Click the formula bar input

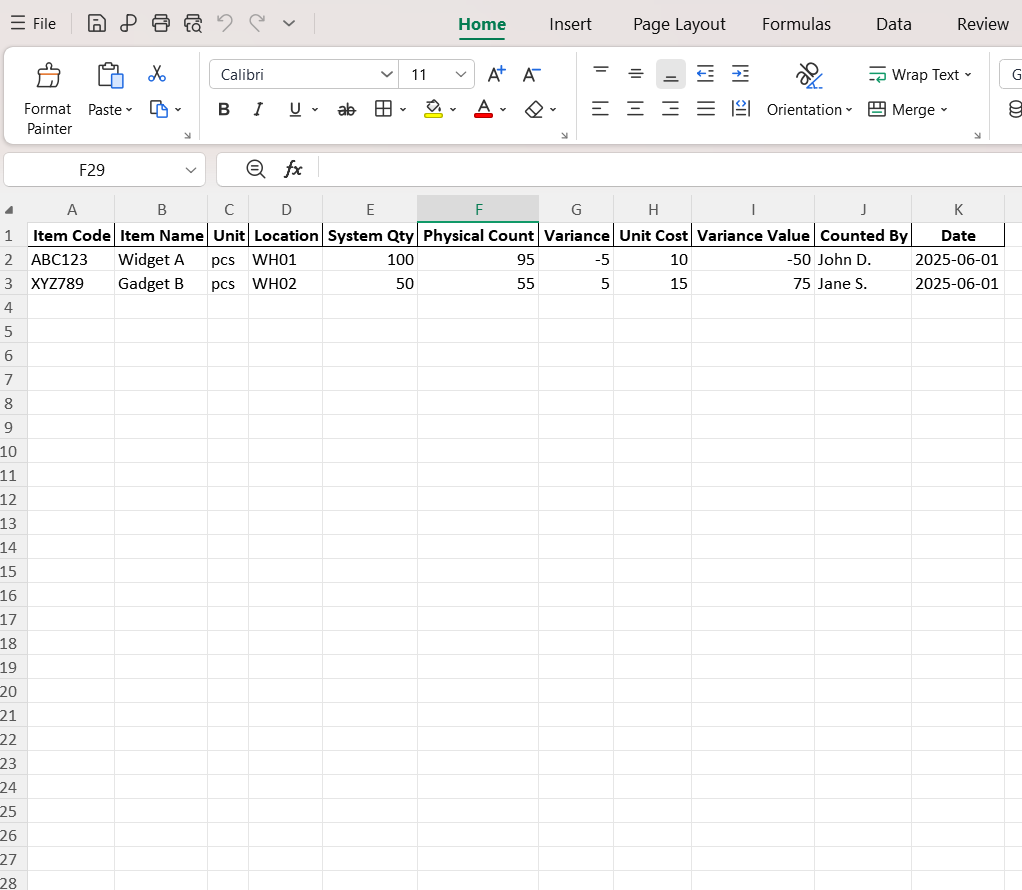[670, 170]
